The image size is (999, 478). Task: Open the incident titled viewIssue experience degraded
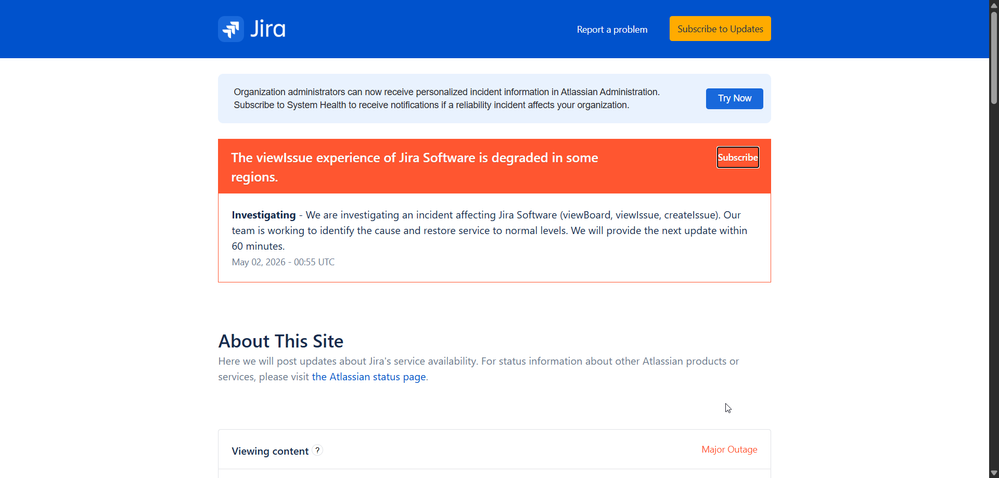click(x=414, y=167)
